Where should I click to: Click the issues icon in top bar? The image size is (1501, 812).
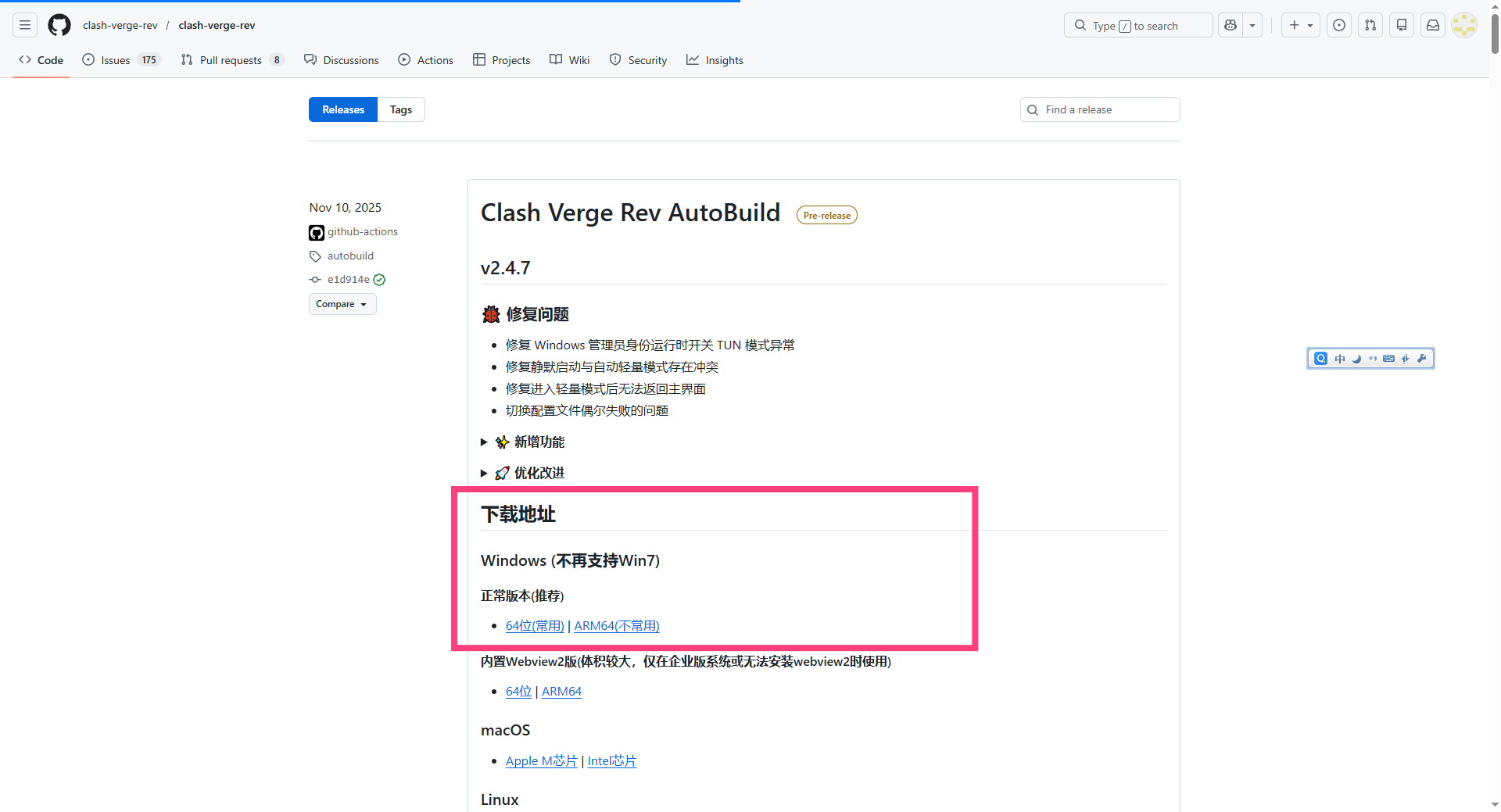(x=1339, y=25)
